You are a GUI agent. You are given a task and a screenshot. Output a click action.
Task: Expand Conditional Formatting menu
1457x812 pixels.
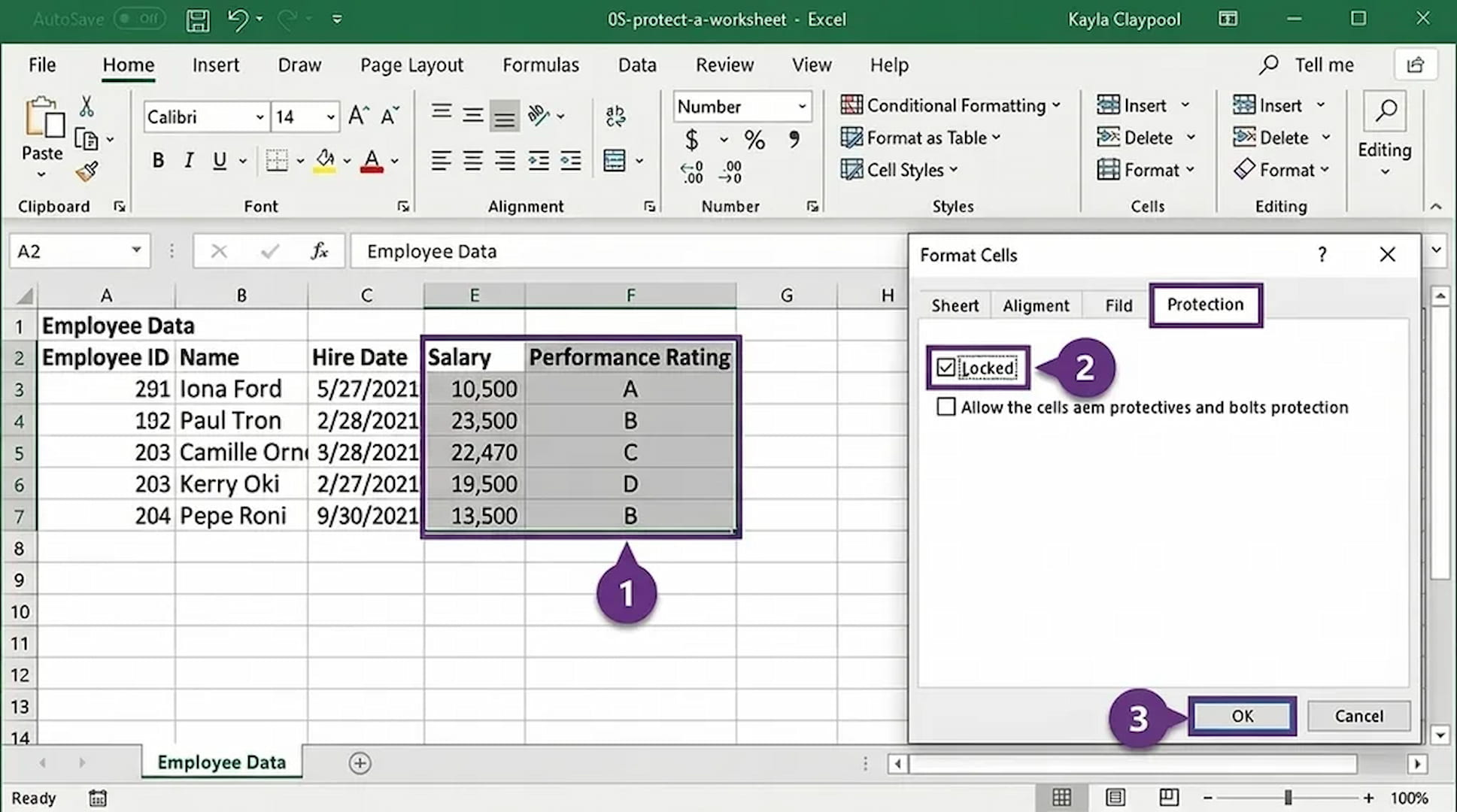pyautogui.click(x=951, y=105)
